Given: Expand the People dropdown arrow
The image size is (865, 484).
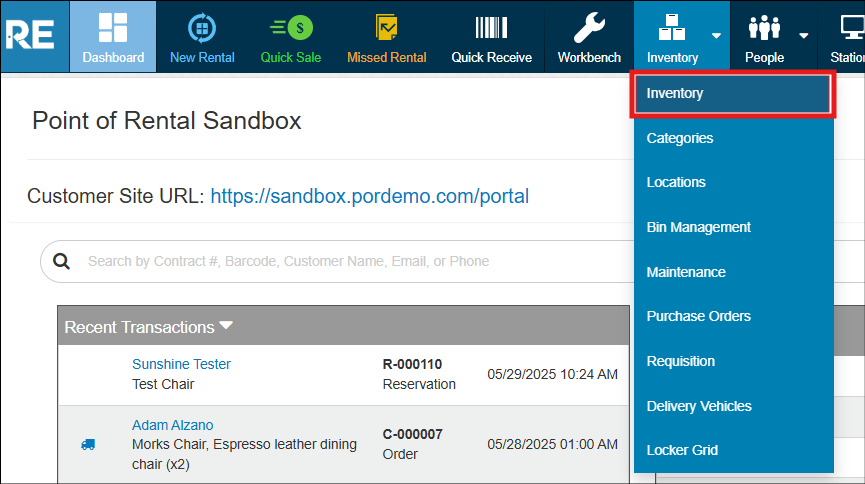Looking at the screenshot, I should coord(803,36).
